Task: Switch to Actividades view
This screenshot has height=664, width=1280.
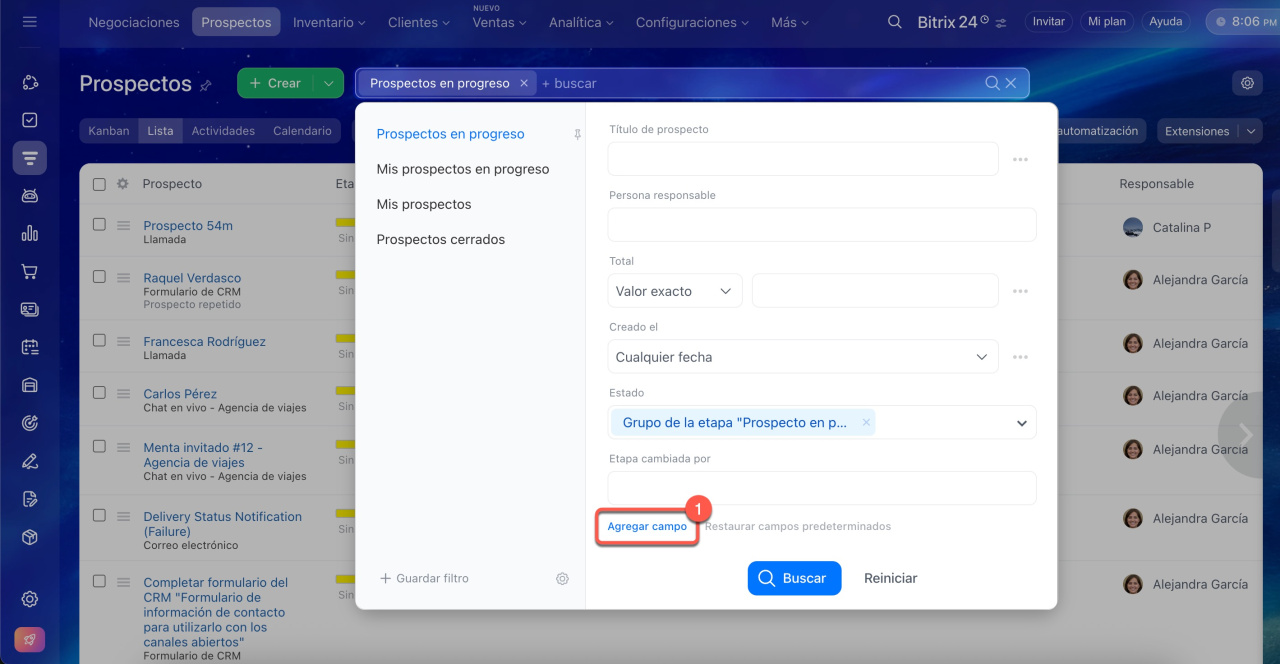Action: pos(223,131)
